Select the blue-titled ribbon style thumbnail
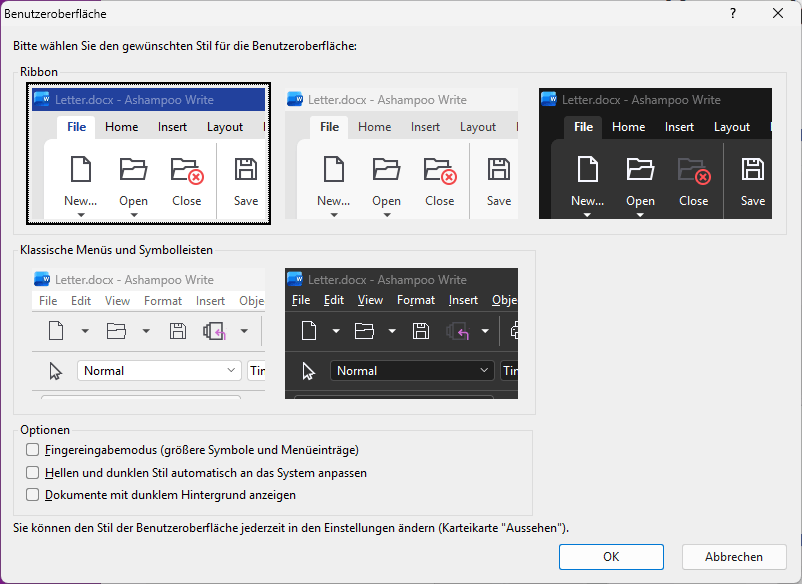This screenshot has height=584, width=802. click(148, 153)
